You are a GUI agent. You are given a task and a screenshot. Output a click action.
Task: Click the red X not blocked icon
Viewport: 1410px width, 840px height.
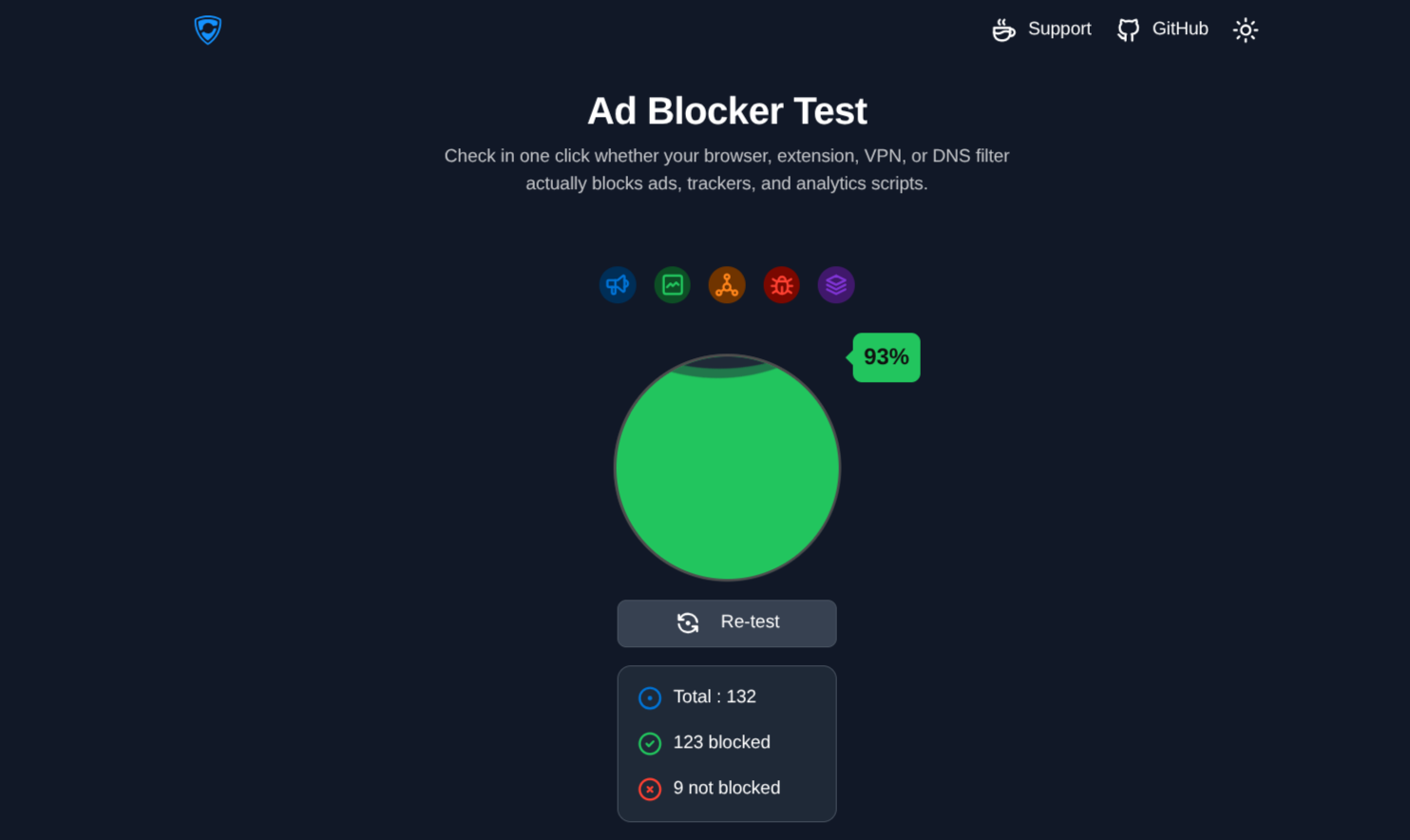(x=650, y=789)
